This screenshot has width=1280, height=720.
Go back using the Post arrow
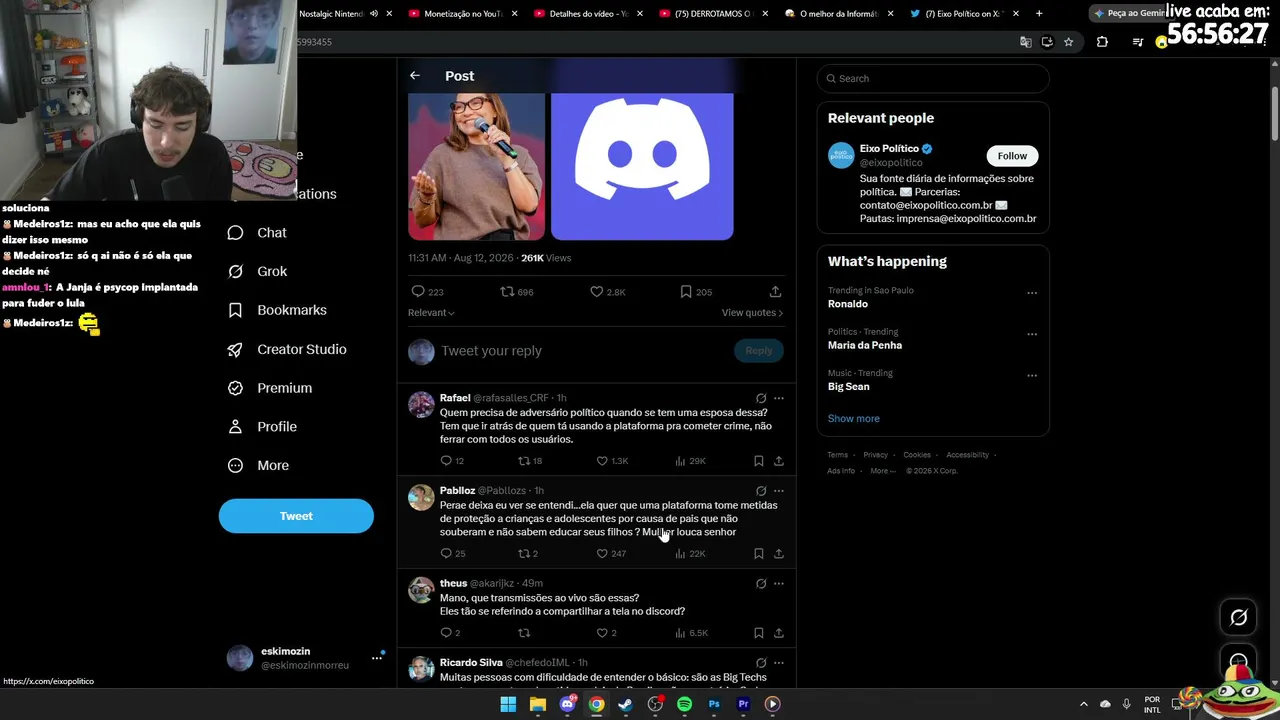pos(415,76)
